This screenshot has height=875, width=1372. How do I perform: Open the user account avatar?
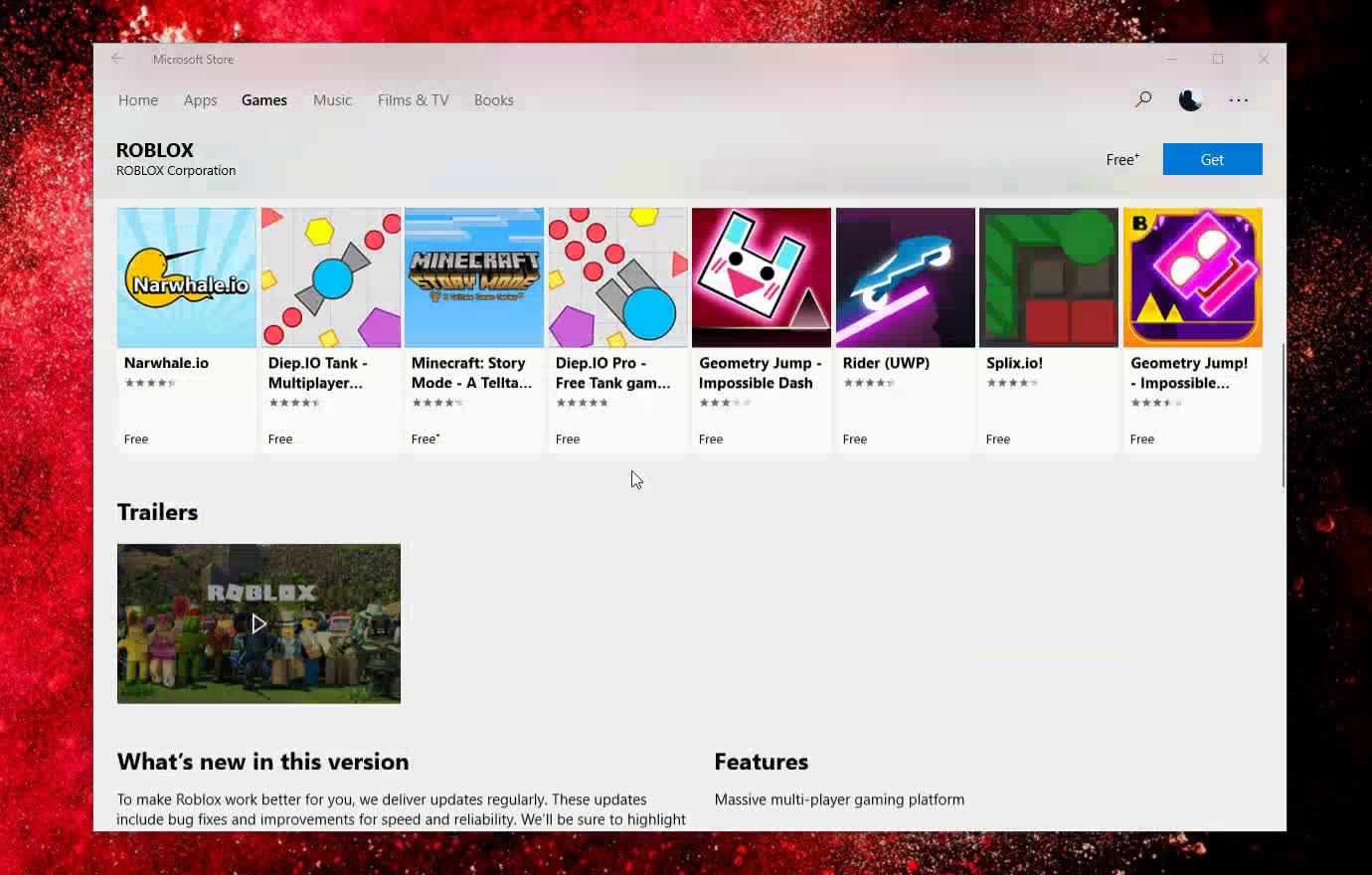point(1190,99)
